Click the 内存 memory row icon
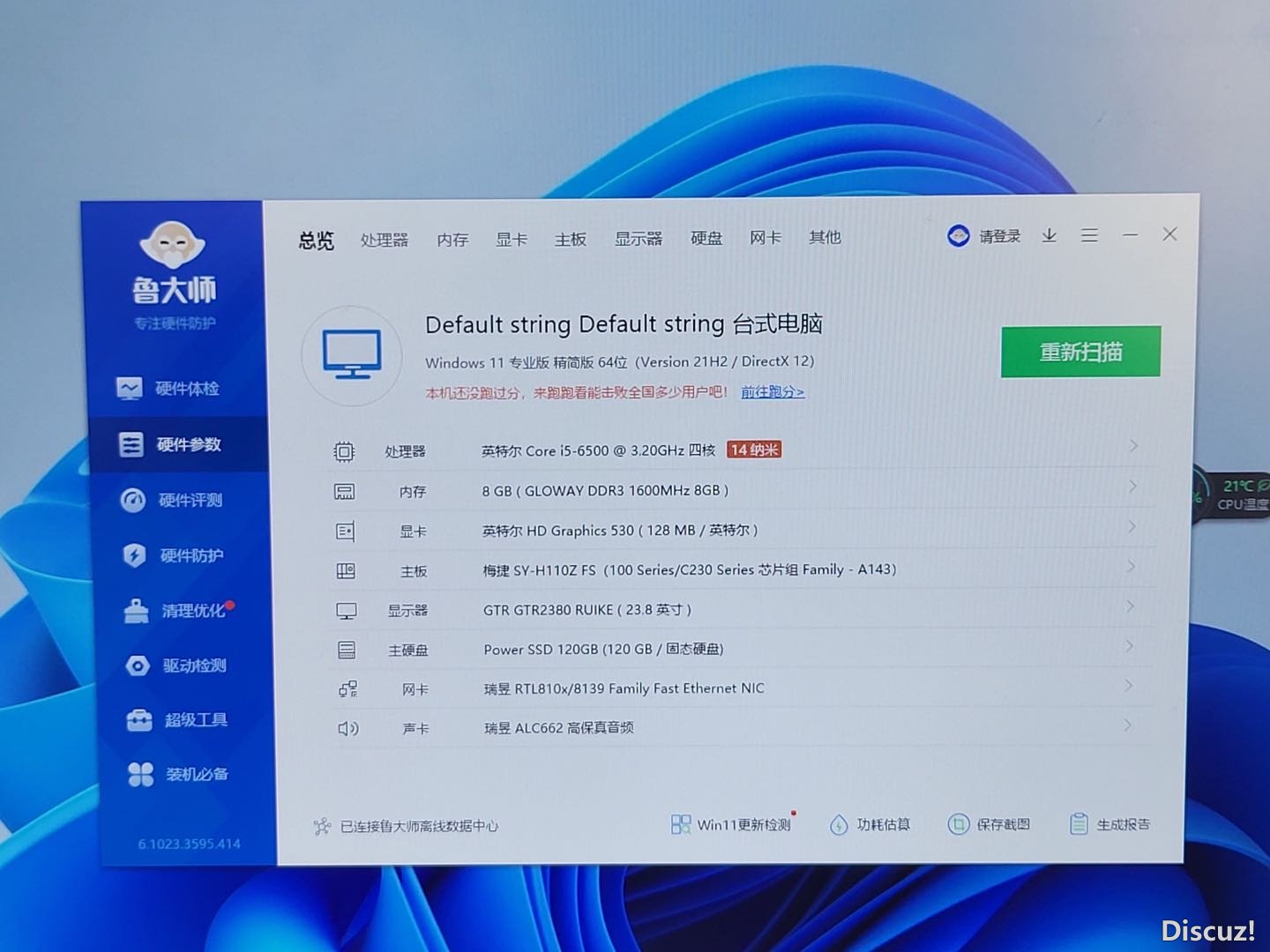Viewport: 1270px width, 952px height. click(344, 492)
